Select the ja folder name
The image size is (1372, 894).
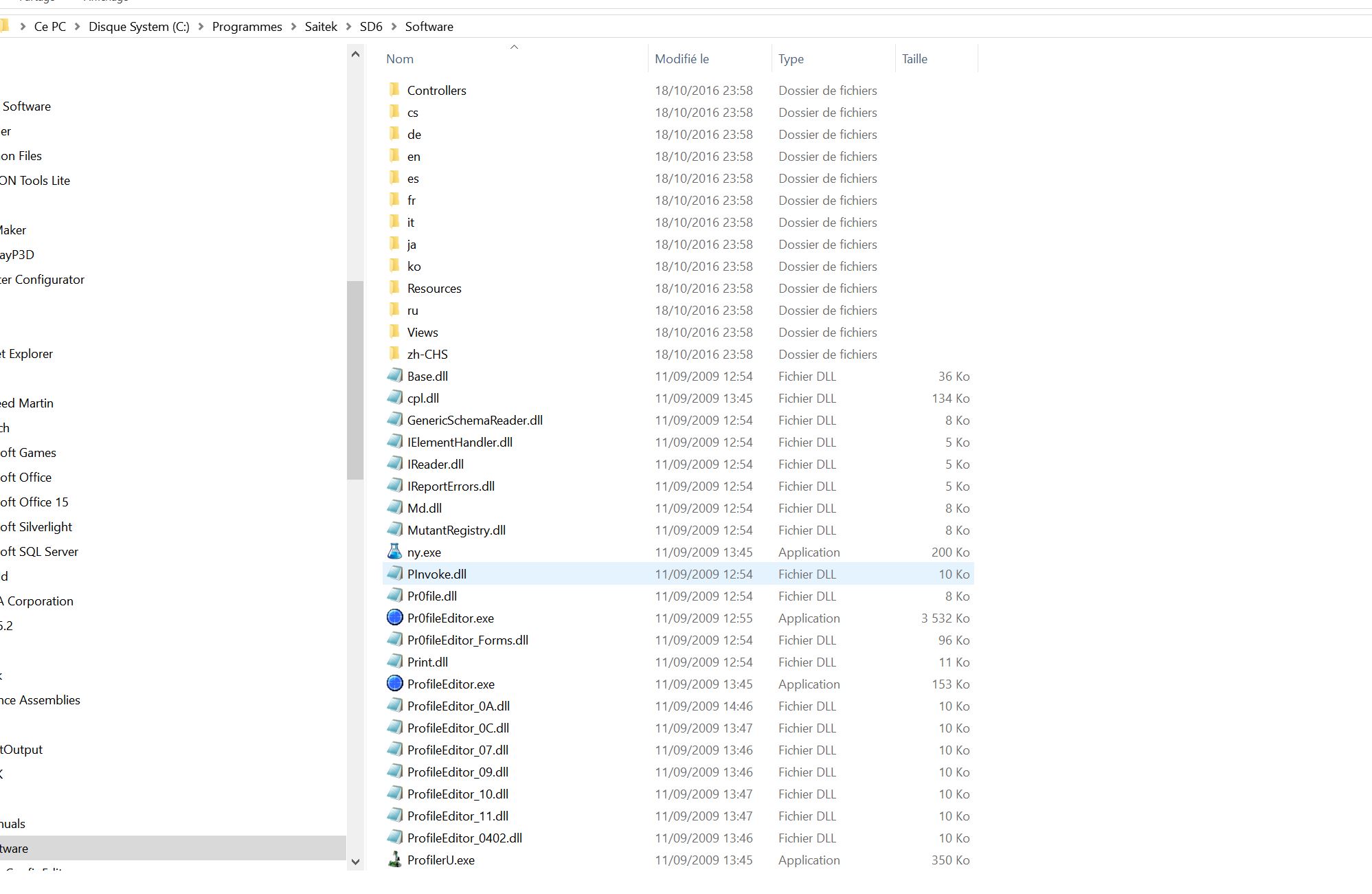click(x=412, y=244)
